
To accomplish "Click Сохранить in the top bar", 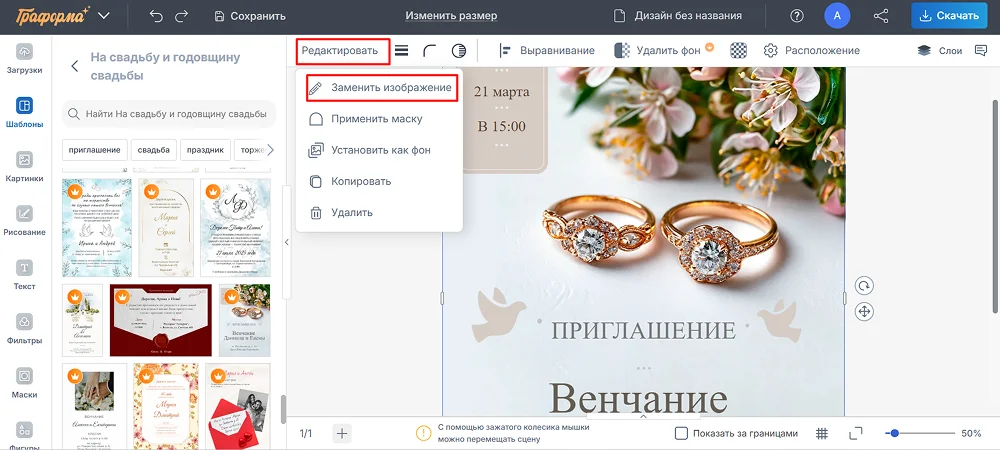I will coord(249,16).
